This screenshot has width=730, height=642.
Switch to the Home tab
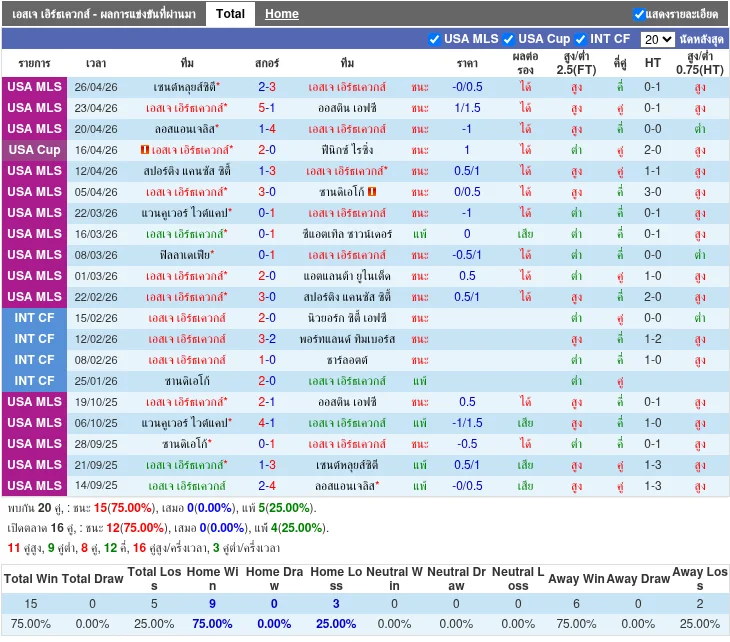[282, 14]
